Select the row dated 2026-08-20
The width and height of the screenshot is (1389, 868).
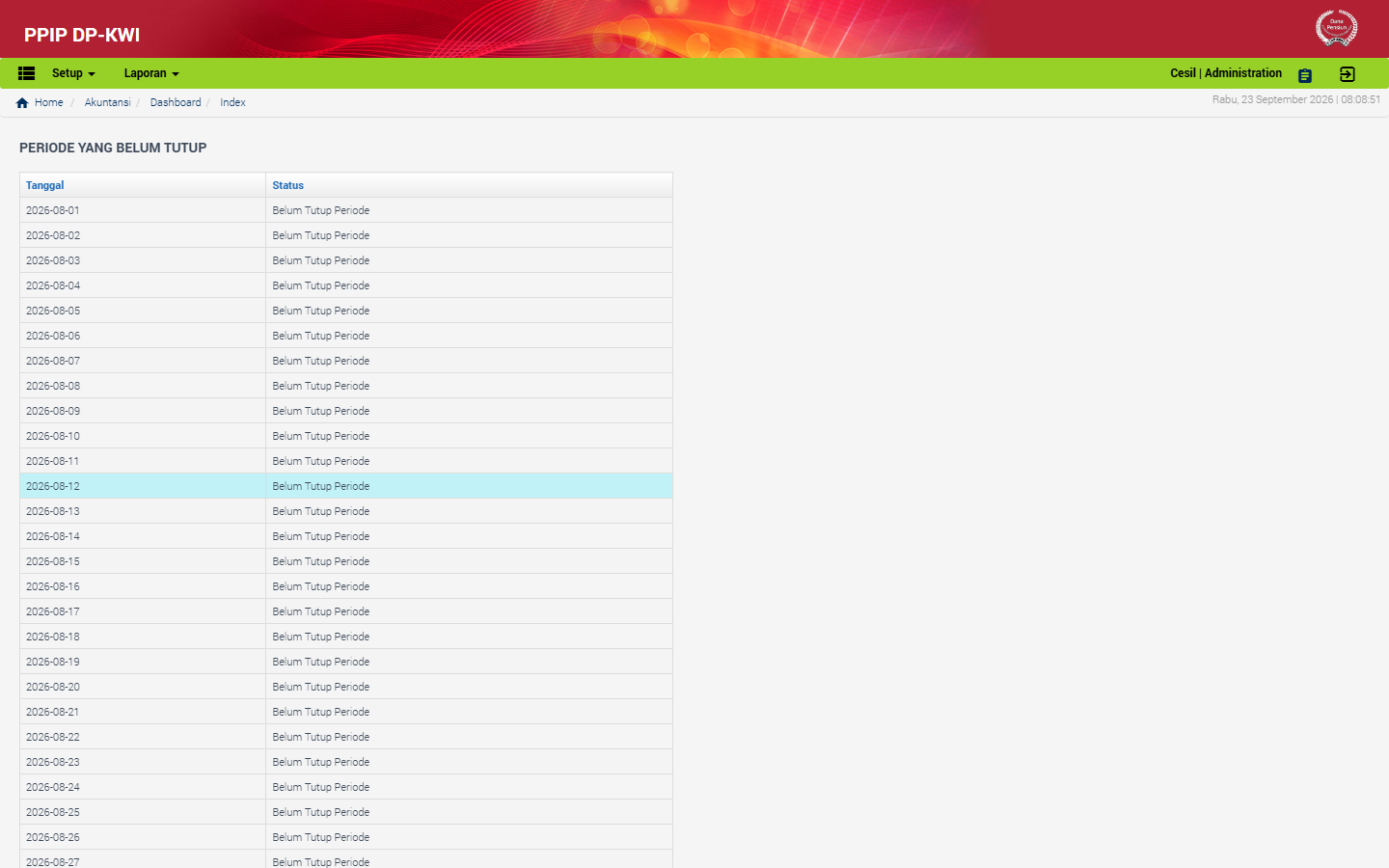pos(346,687)
